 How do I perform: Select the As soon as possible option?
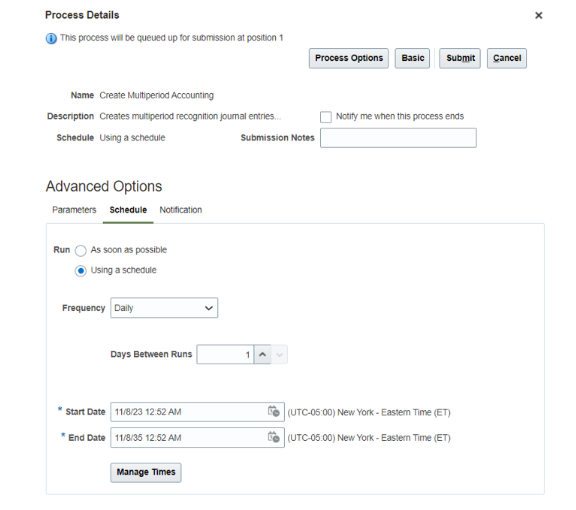pyautogui.click(x=80, y=251)
